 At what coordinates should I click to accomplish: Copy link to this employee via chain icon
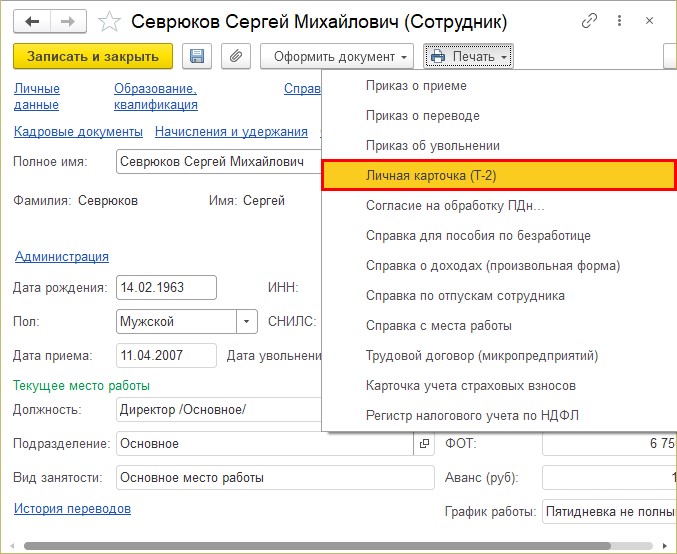[589, 20]
